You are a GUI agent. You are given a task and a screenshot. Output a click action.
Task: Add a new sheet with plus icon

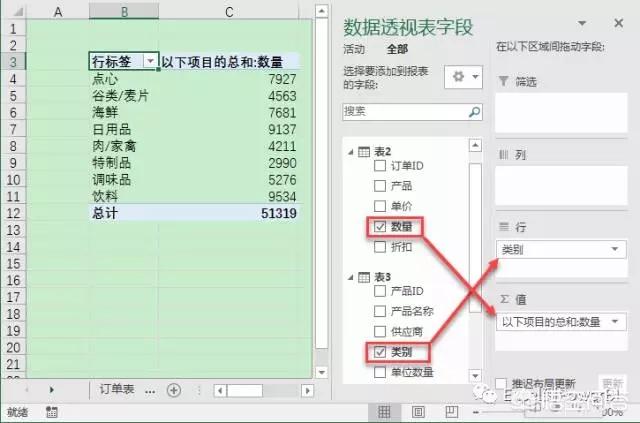click(174, 390)
